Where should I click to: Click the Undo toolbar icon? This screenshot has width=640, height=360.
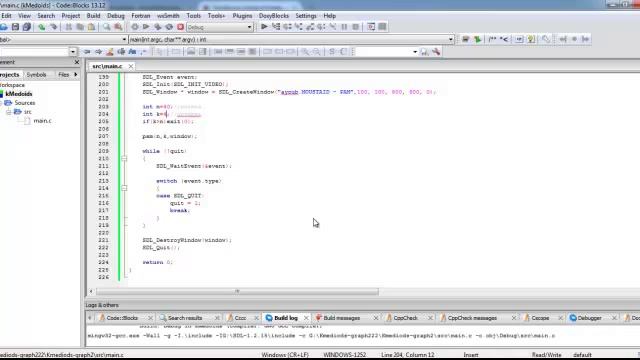42,27
